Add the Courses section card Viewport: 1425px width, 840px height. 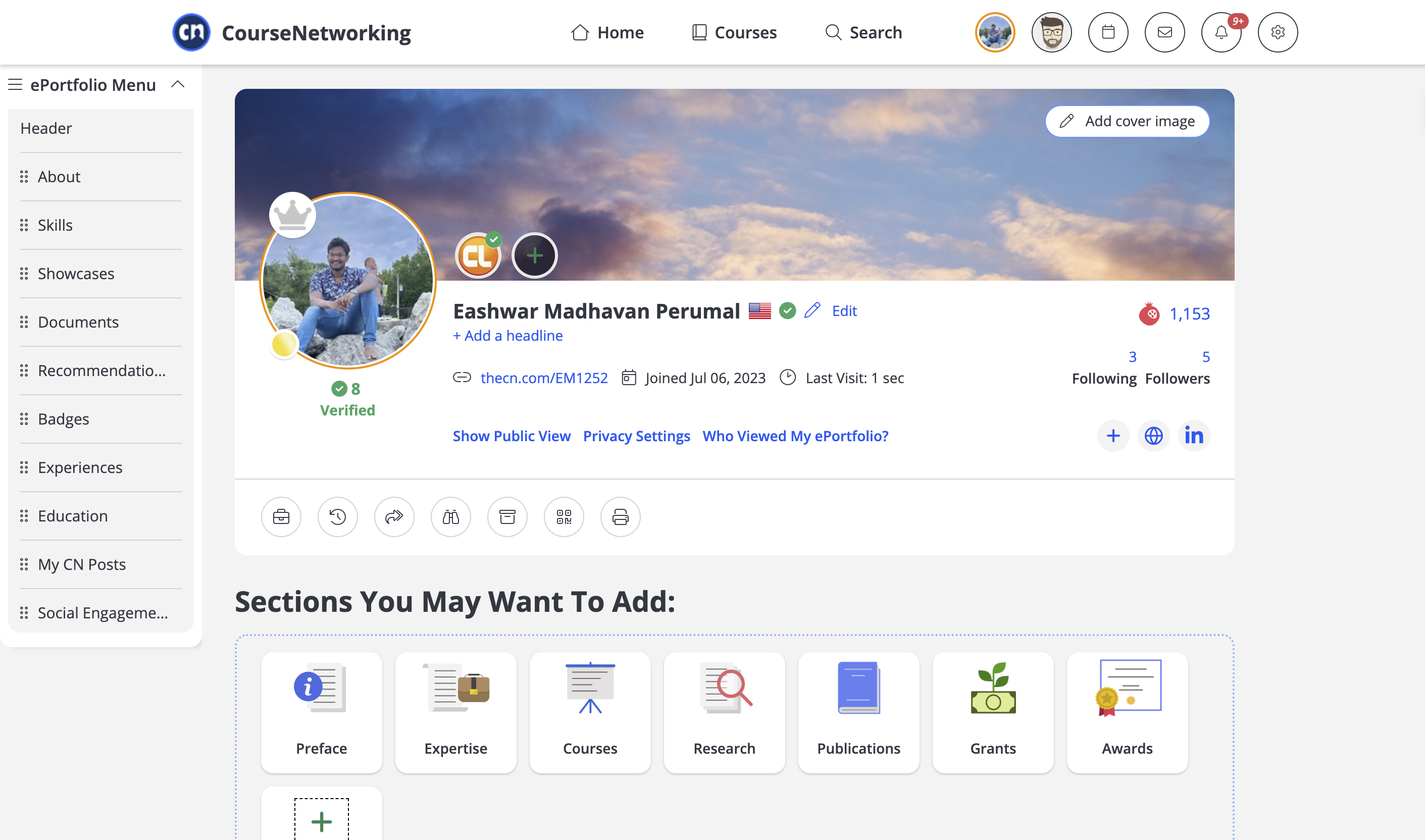tap(590, 713)
